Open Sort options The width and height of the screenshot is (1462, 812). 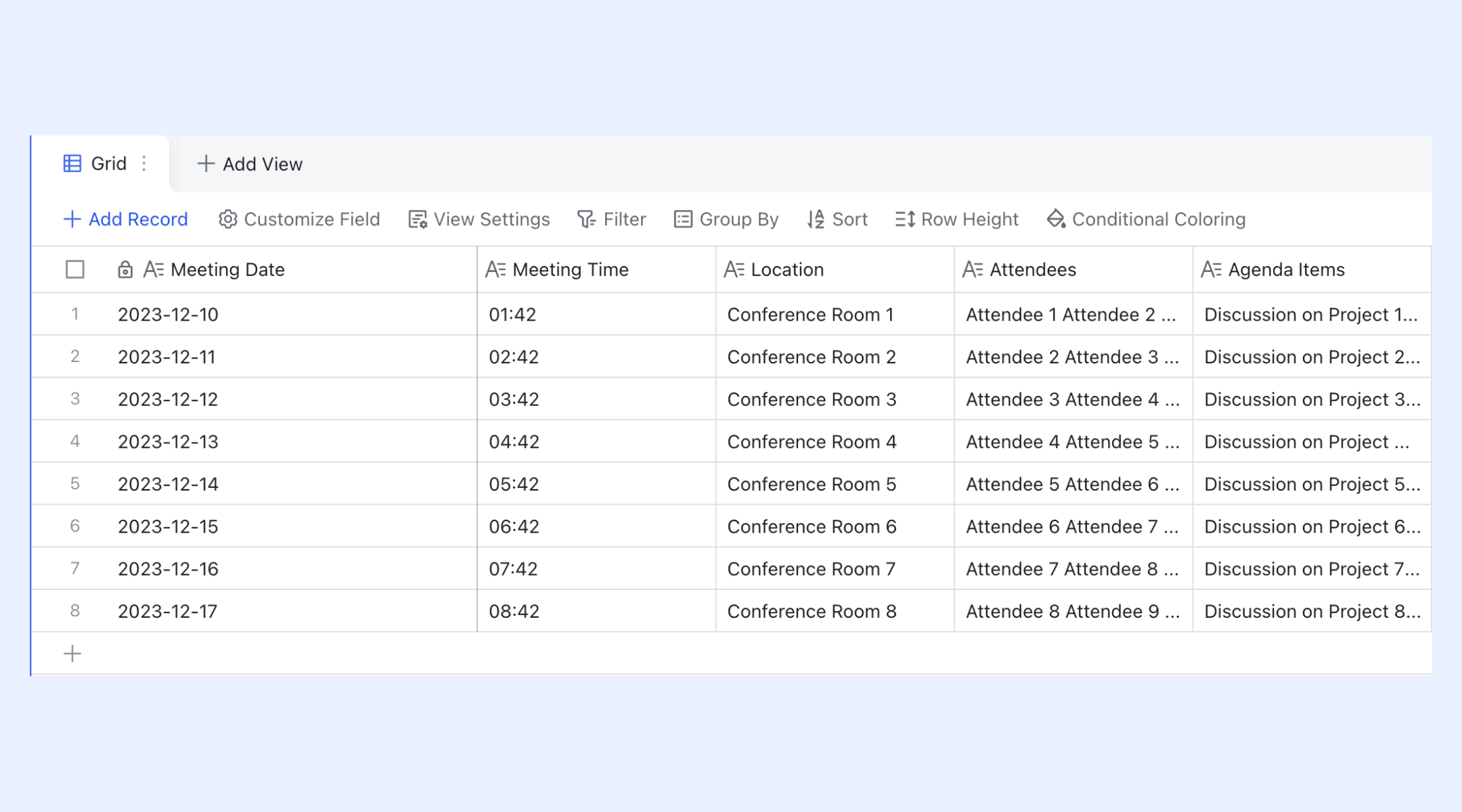coord(837,219)
